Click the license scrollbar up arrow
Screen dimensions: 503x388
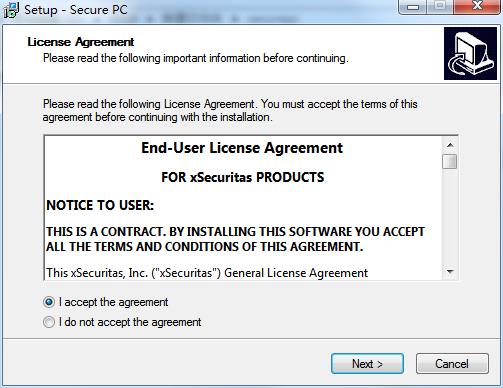coord(450,145)
